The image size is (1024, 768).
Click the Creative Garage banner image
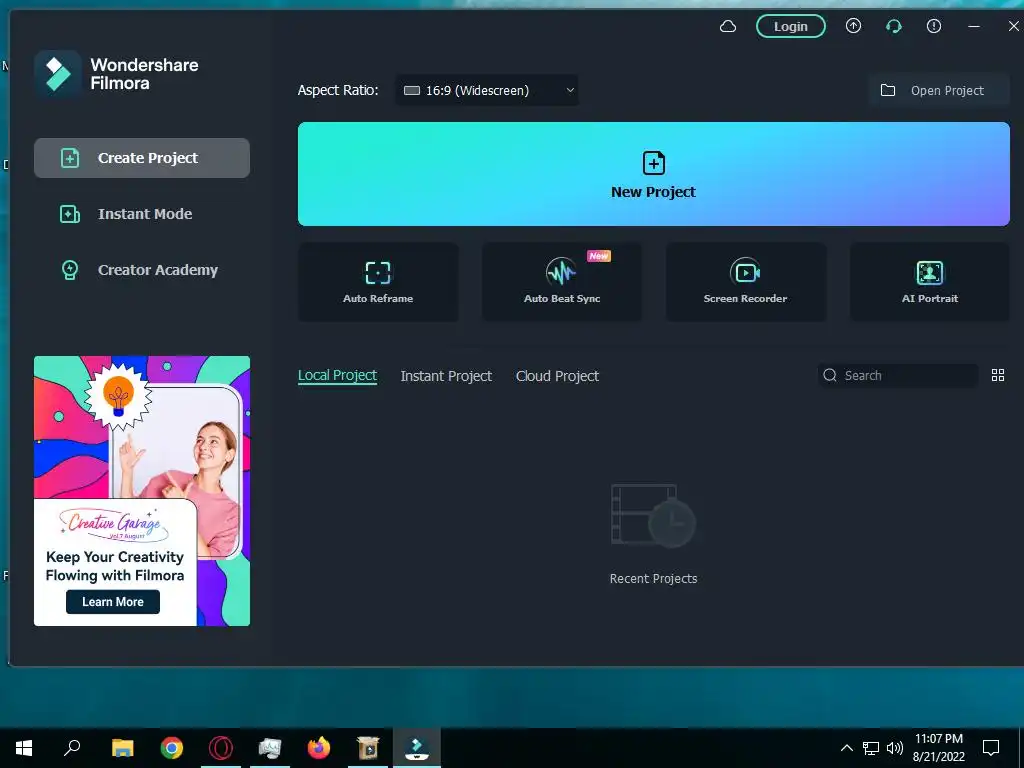coord(142,490)
